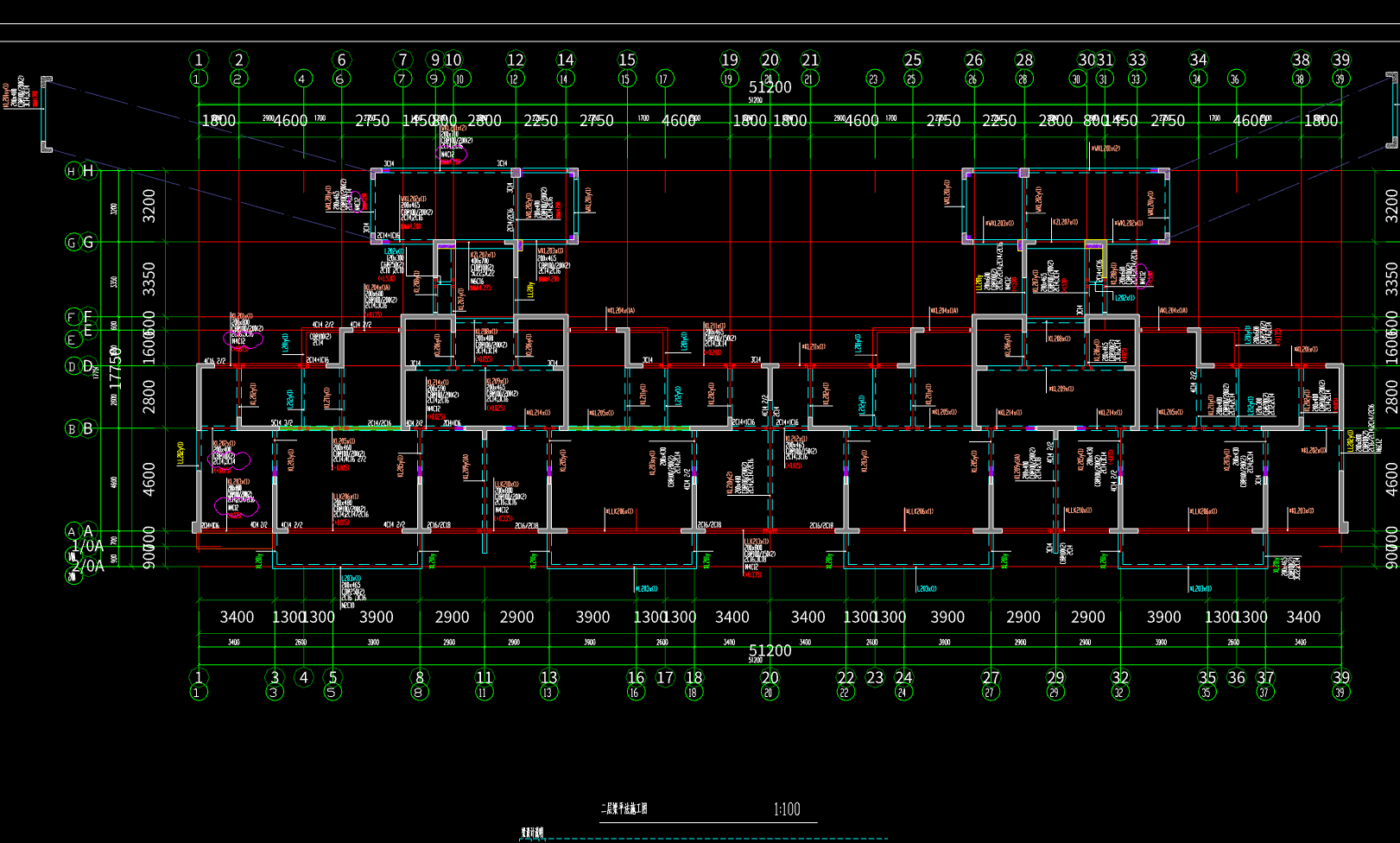Select the large 3350 dimension on the left side
The height and width of the screenshot is (843, 1400).
click(149, 279)
